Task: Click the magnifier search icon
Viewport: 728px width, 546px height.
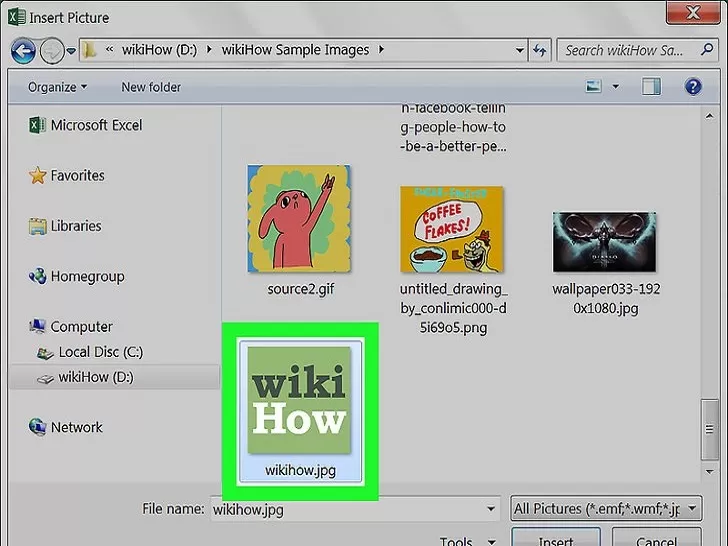Action: pyautogui.click(x=707, y=49)
